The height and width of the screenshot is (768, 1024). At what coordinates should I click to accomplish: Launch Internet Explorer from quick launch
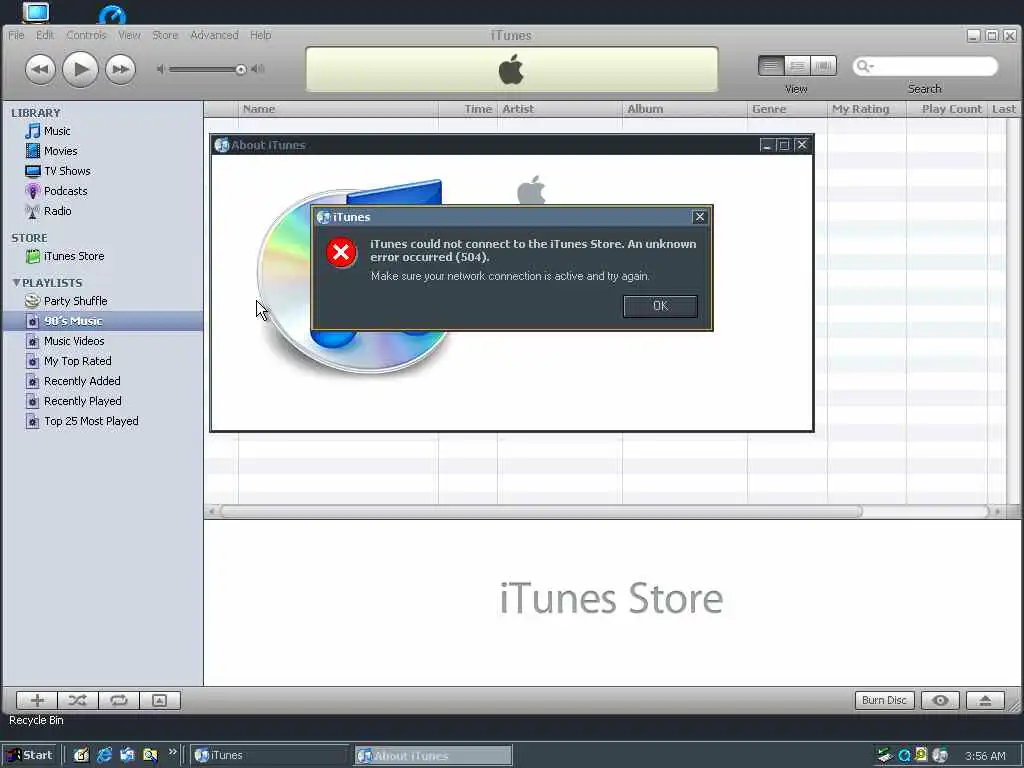click(104, 755)
